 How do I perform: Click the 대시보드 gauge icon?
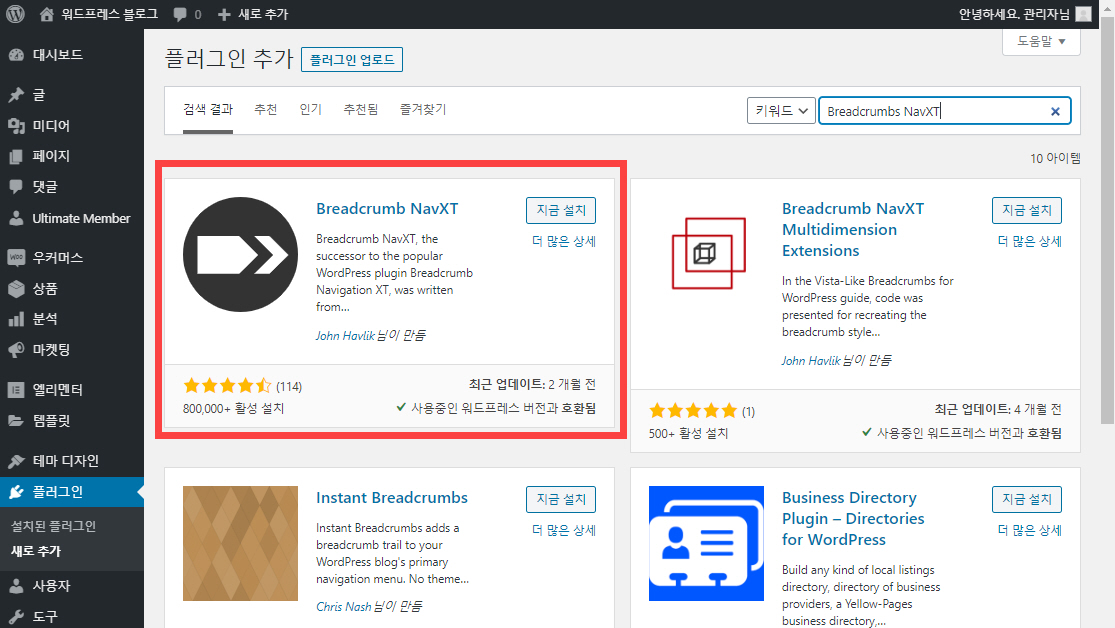(16, 55)
